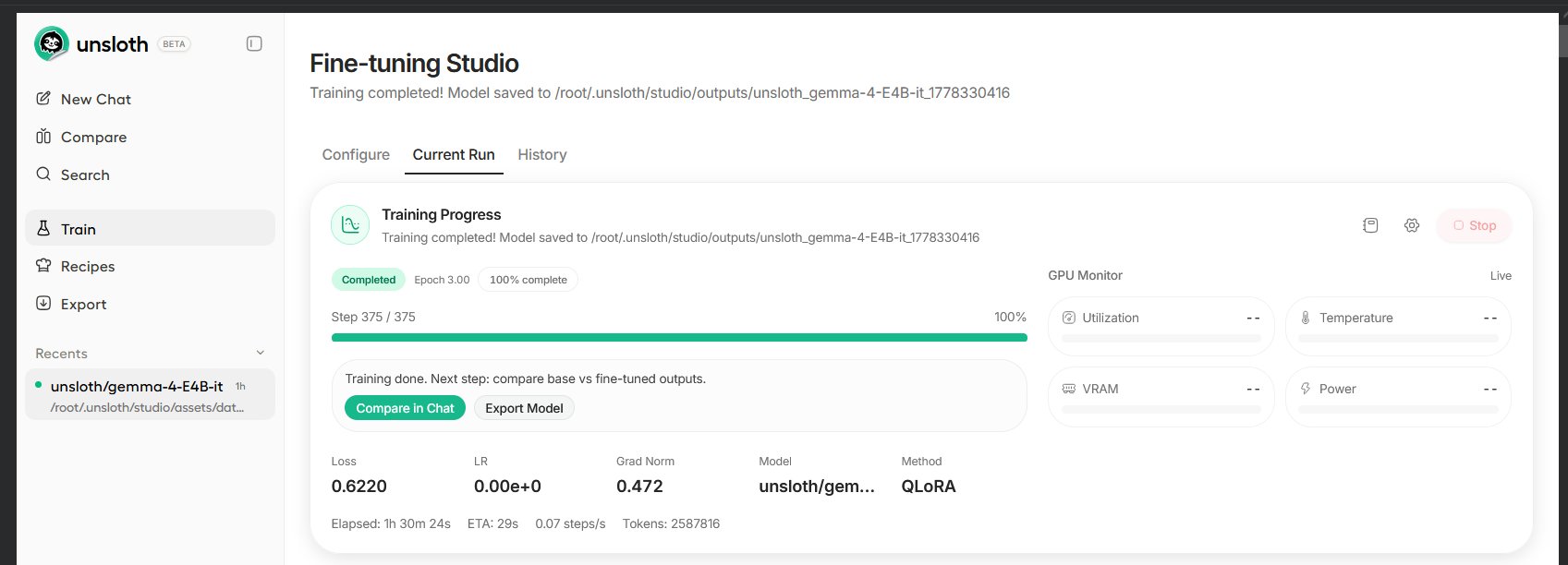Screen dimensions: 1568x565
Task: Collapse the Recents section chevron
Action: pyautogui.click(x=260, y=353)
